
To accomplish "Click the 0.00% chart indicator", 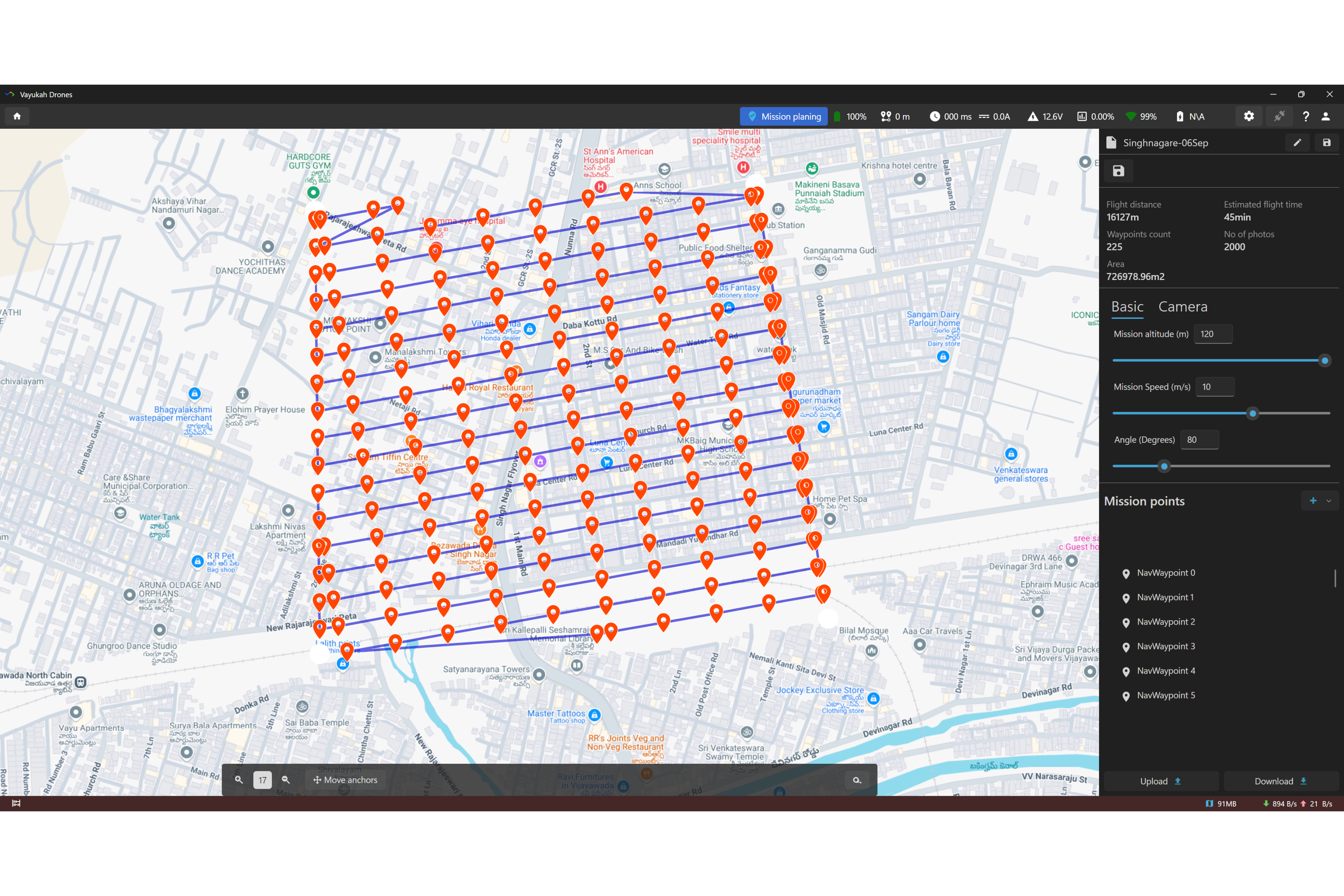I will [1095, 117].
